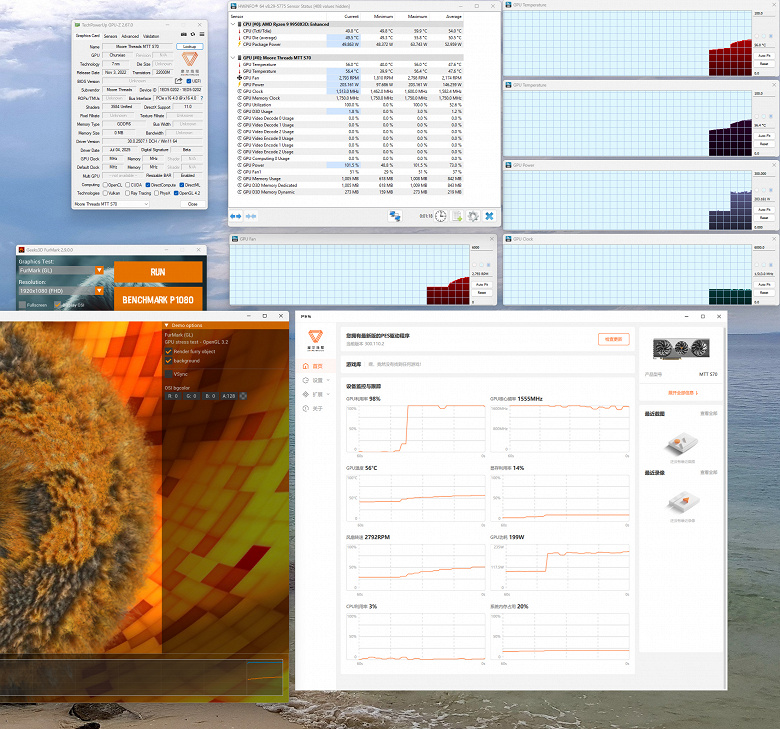Toggle the OpenGL 4.2 checkbox

coord(176,193)
